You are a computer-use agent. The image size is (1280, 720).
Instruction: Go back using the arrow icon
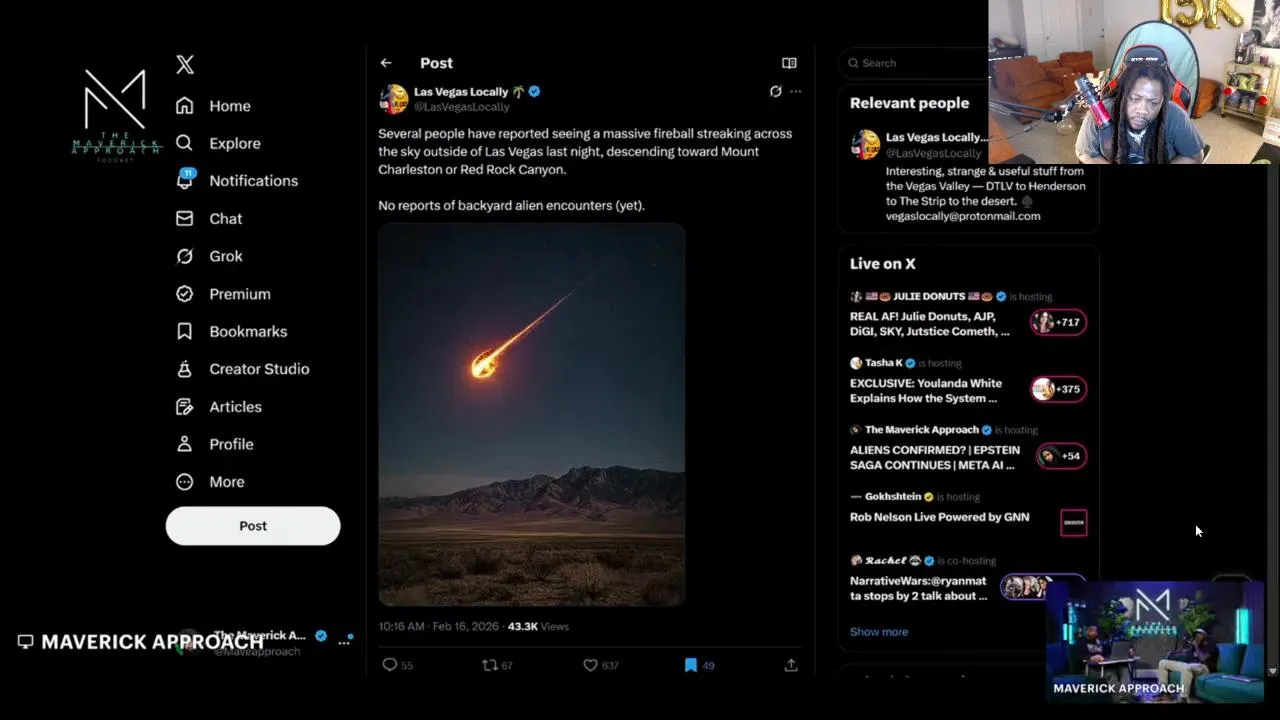click(386, 63)
